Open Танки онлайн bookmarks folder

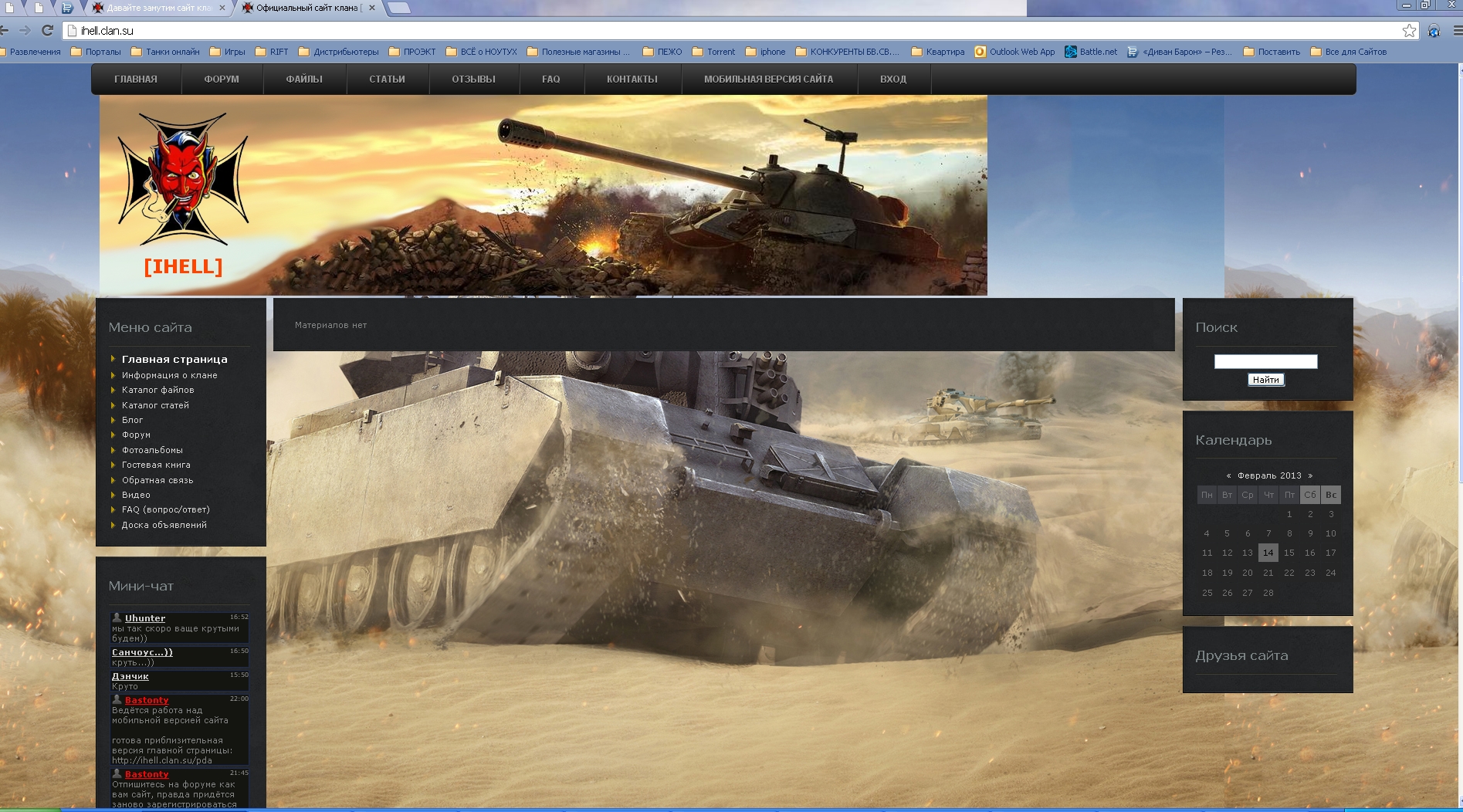[165, 52]
